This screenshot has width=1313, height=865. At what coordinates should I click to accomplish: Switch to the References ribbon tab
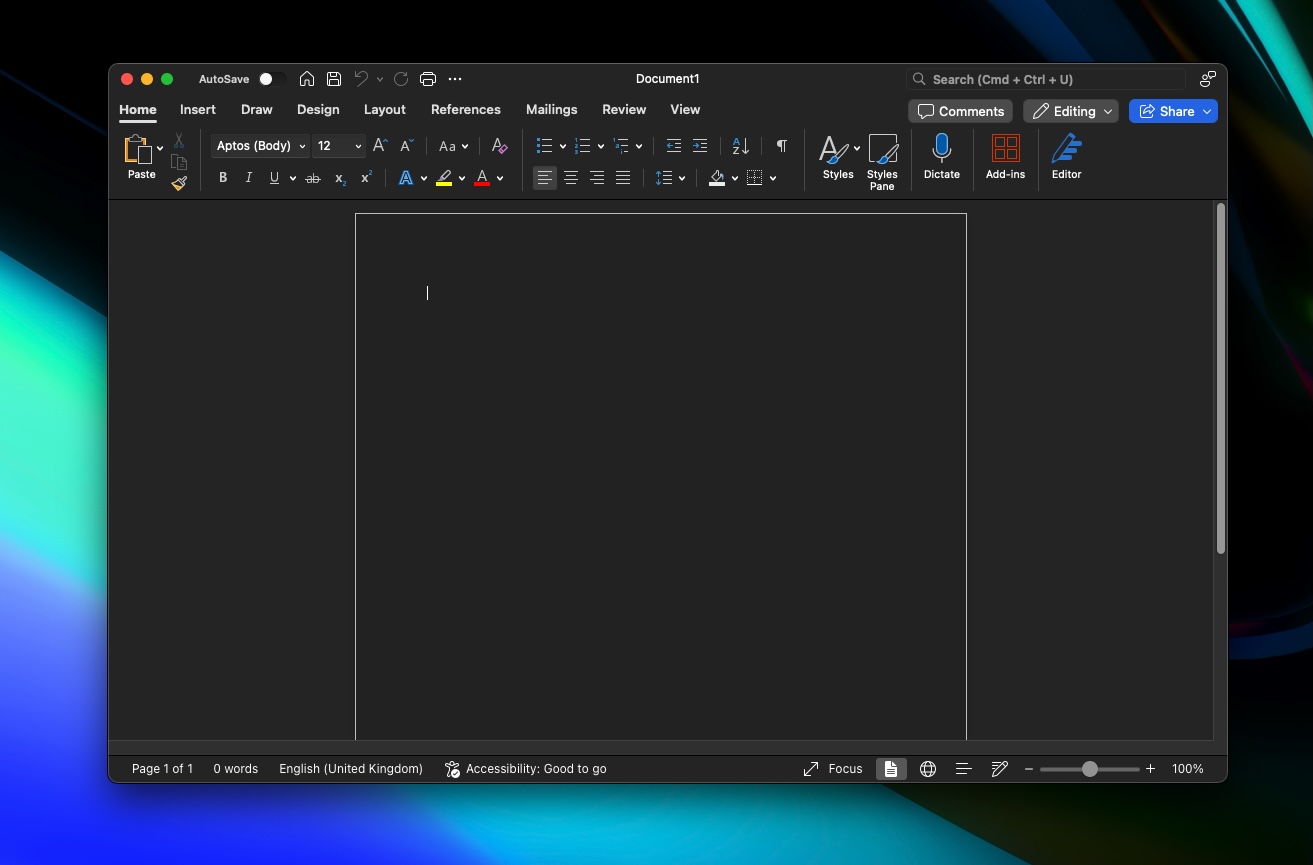point(466,109)
